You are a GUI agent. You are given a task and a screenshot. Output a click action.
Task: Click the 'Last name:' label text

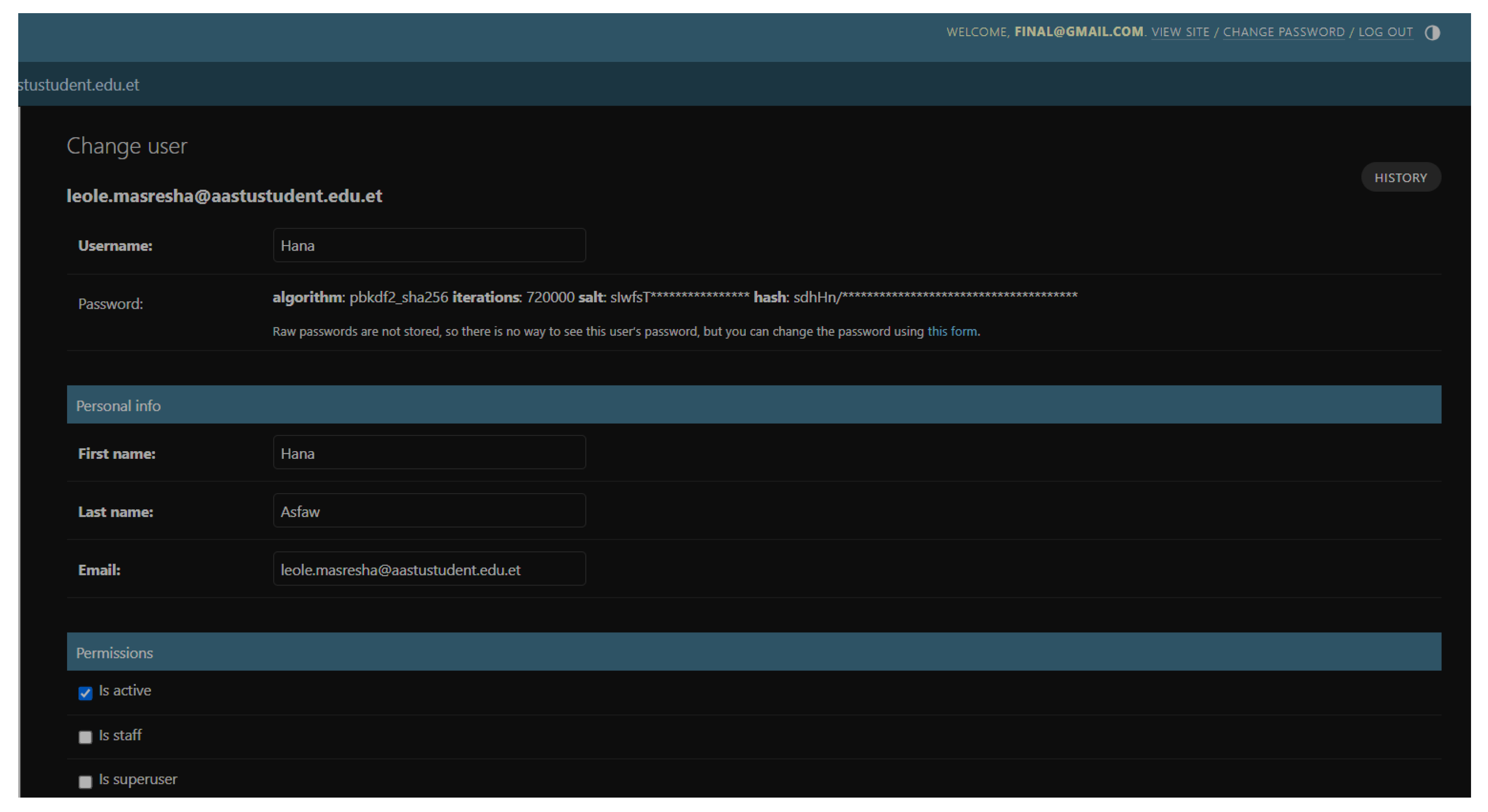point(115,512)
